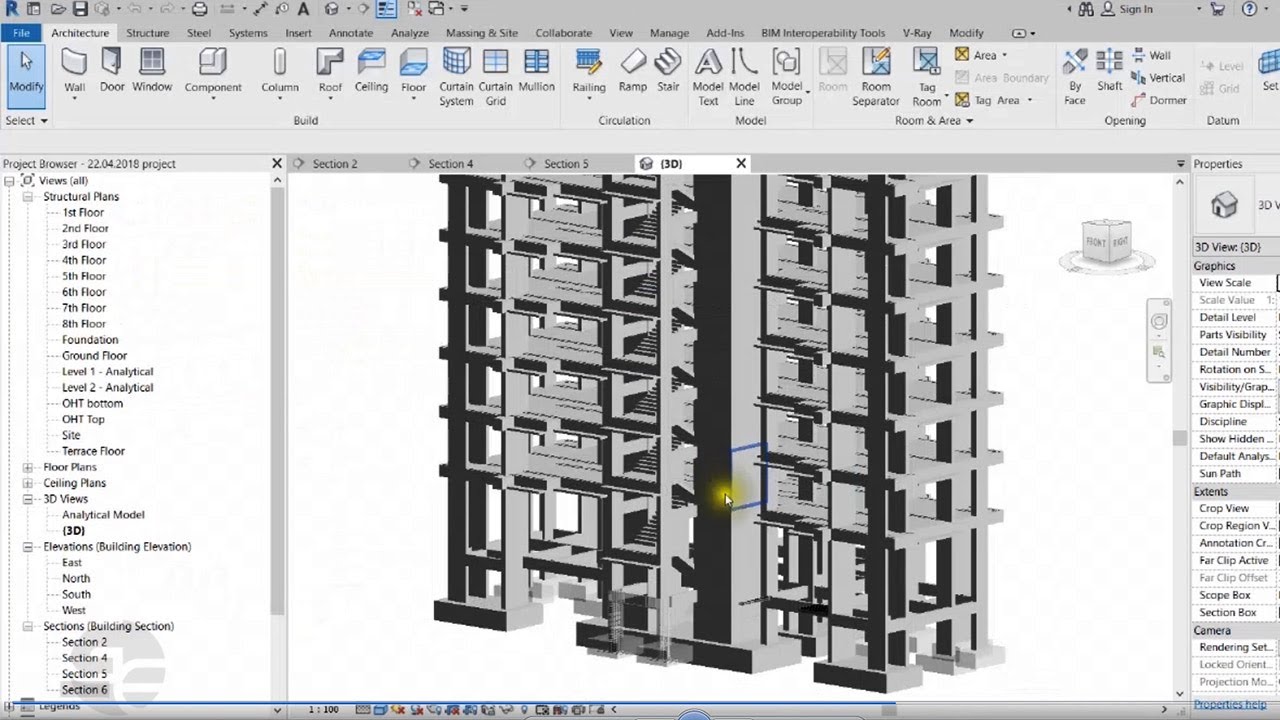Select the Stair tool
Image resolution: width=1280 pixels, height=720 pixels.
point(668,71)
